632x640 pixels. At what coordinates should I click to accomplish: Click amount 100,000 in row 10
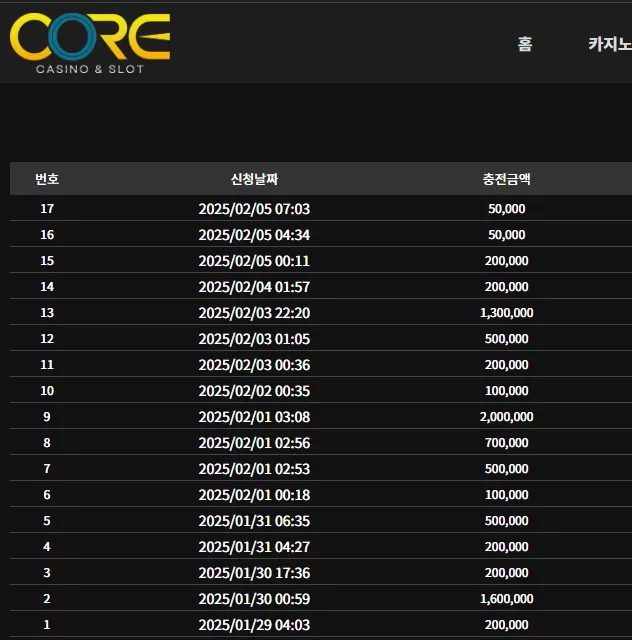point(507,391)
